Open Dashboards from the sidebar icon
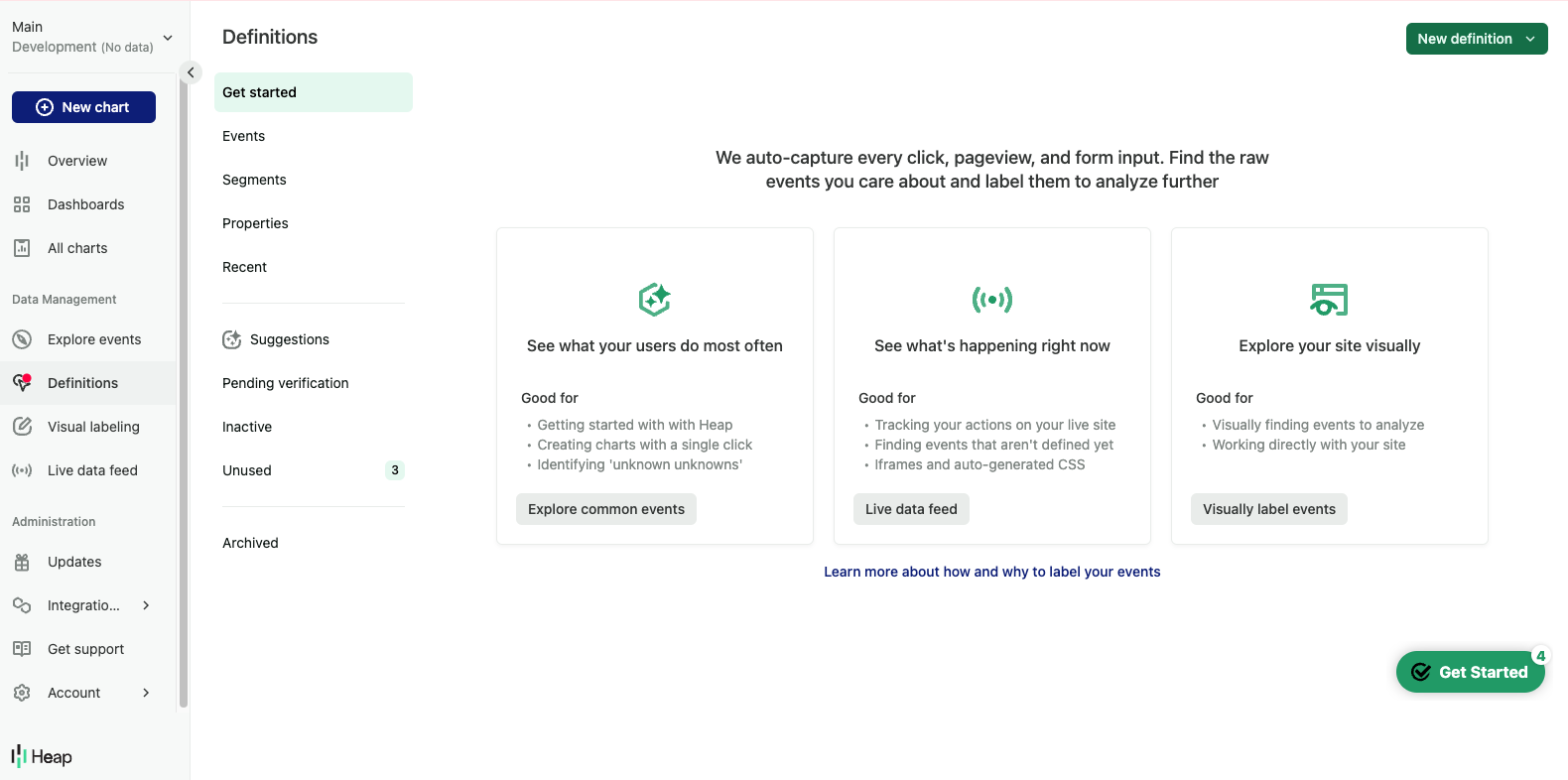 [x=22, y=203]
